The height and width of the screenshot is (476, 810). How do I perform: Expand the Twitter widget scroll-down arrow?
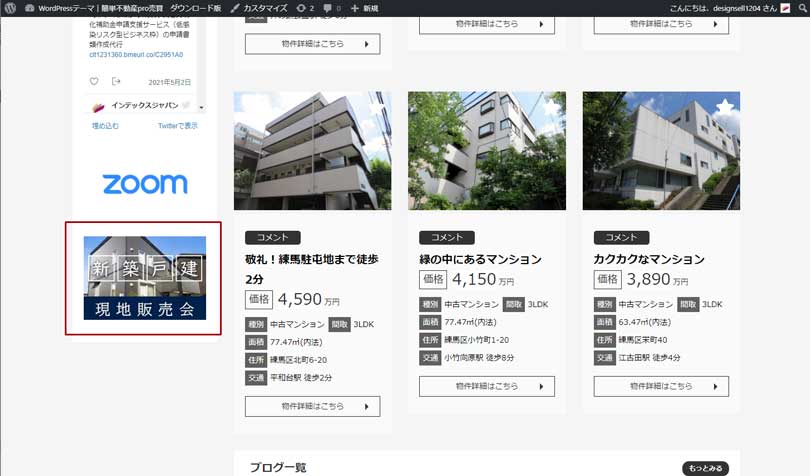tap(201, 107)
